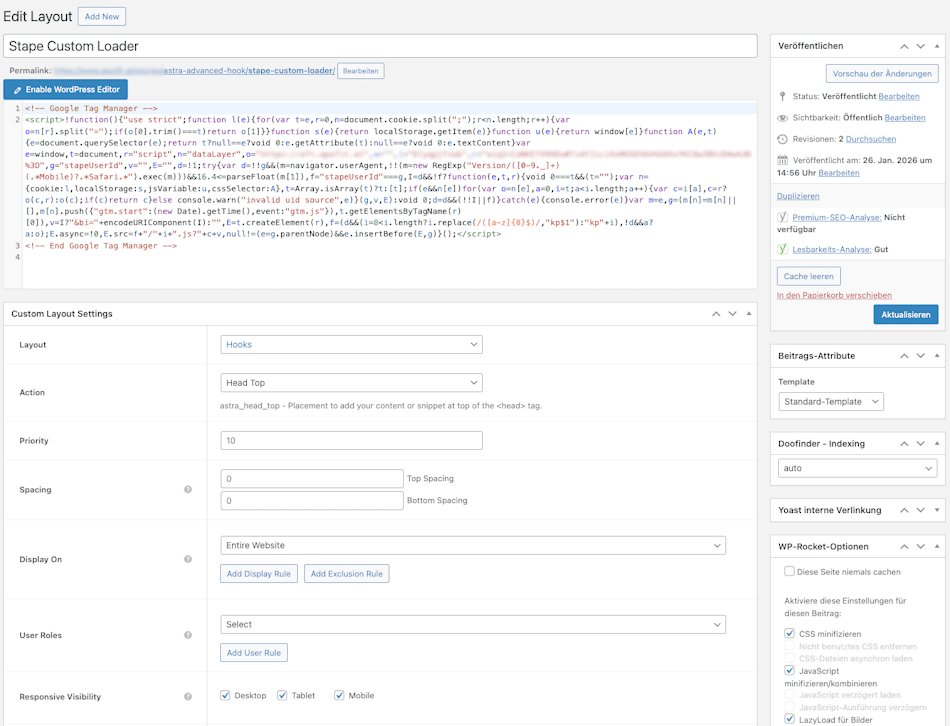Click Durchsuchen revisions link

coord(871,139)
